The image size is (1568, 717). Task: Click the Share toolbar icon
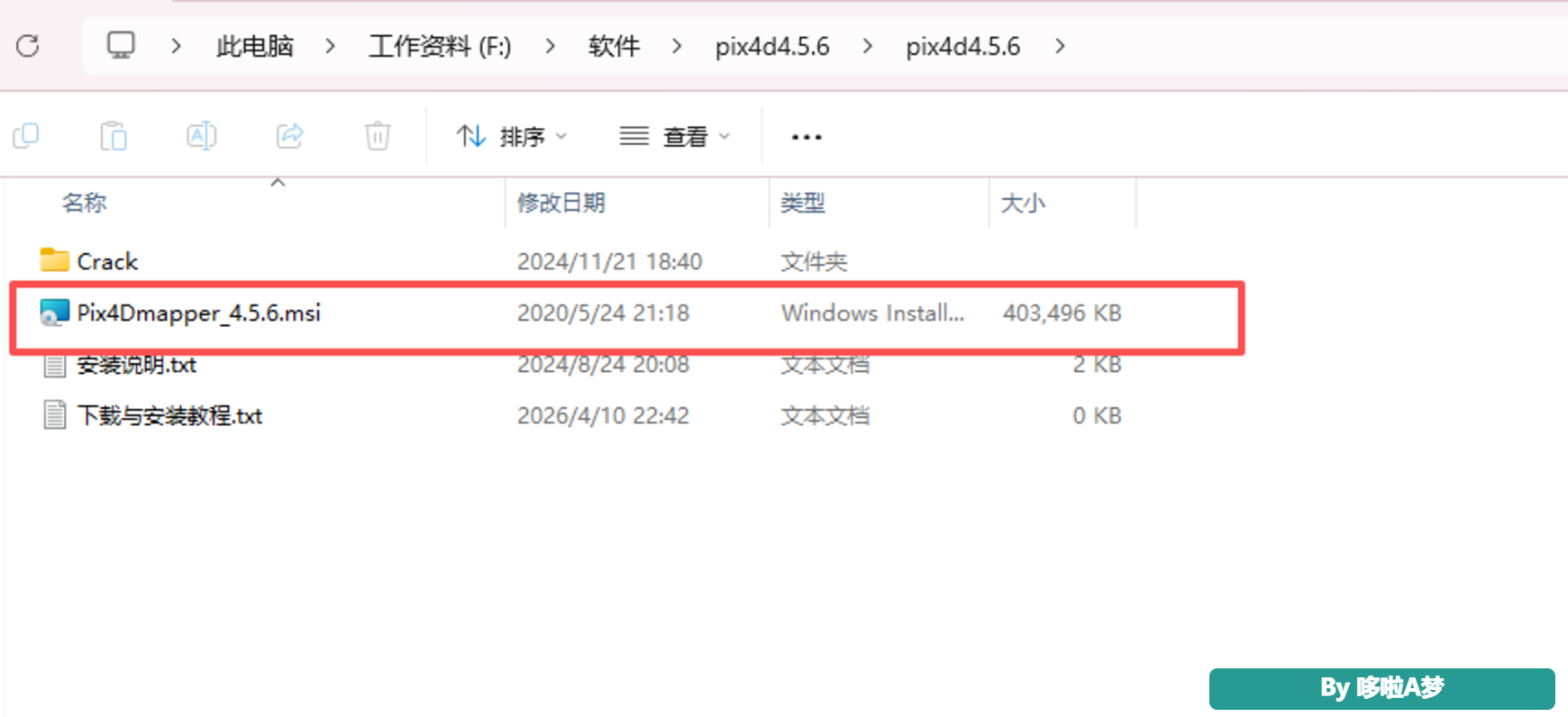pyautogui.click(x=289, y=136)
